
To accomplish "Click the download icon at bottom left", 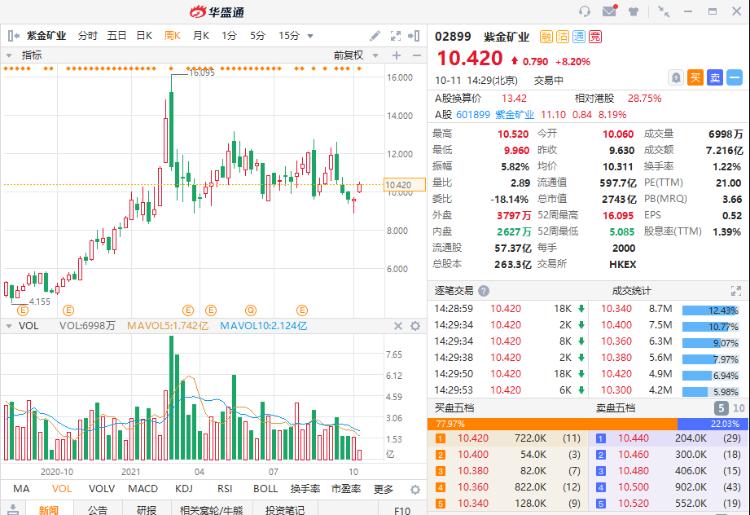I will pos(13,510).
